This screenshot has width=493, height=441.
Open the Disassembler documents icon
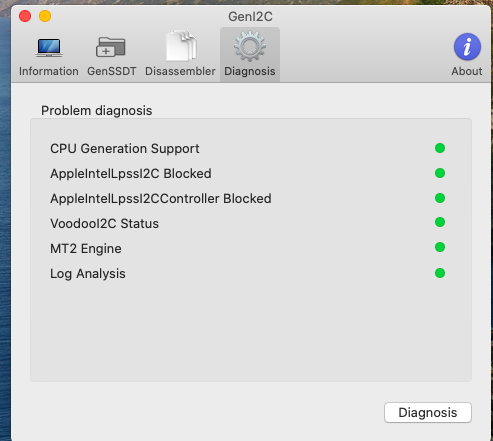coord(180,46)
